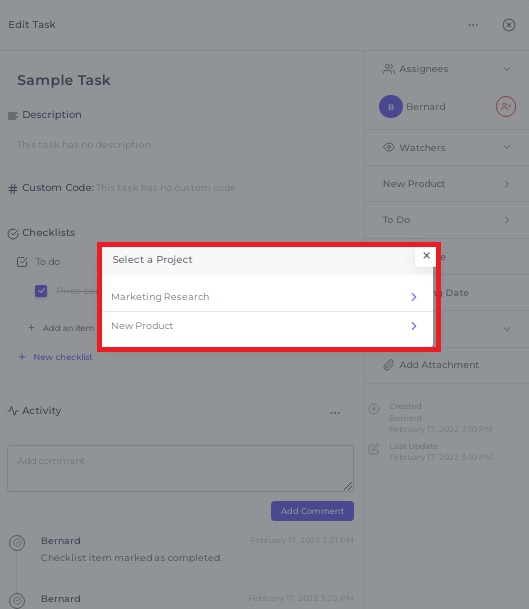
Task: Open the Activity three-dot options
Action: [x=335, y=413]
